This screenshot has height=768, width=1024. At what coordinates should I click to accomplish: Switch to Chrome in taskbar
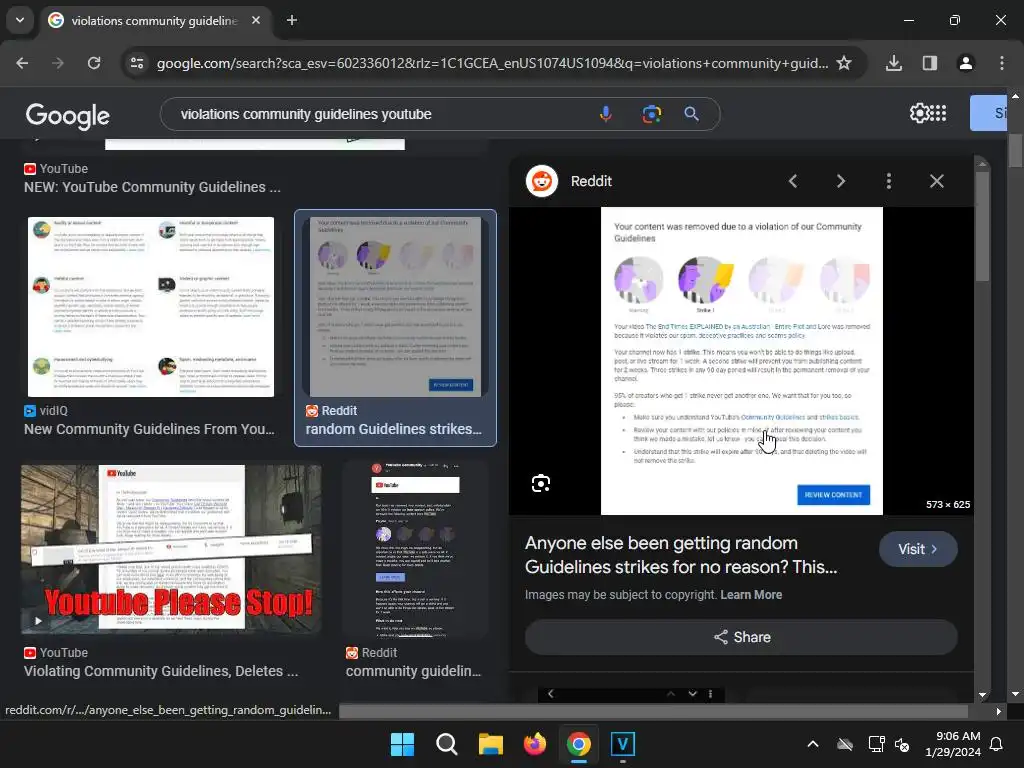coord(579,744)
